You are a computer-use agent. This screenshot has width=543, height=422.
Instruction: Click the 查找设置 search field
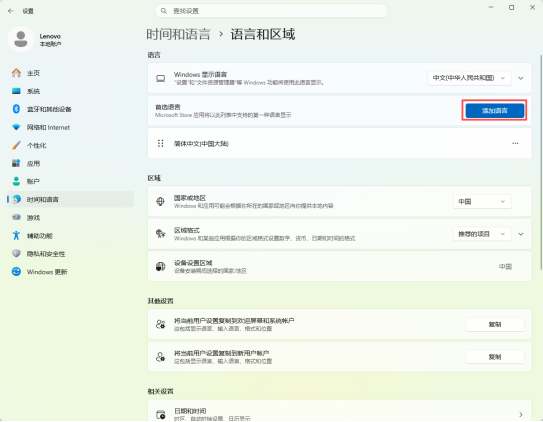pyautogui.click(x=271, y=11)
